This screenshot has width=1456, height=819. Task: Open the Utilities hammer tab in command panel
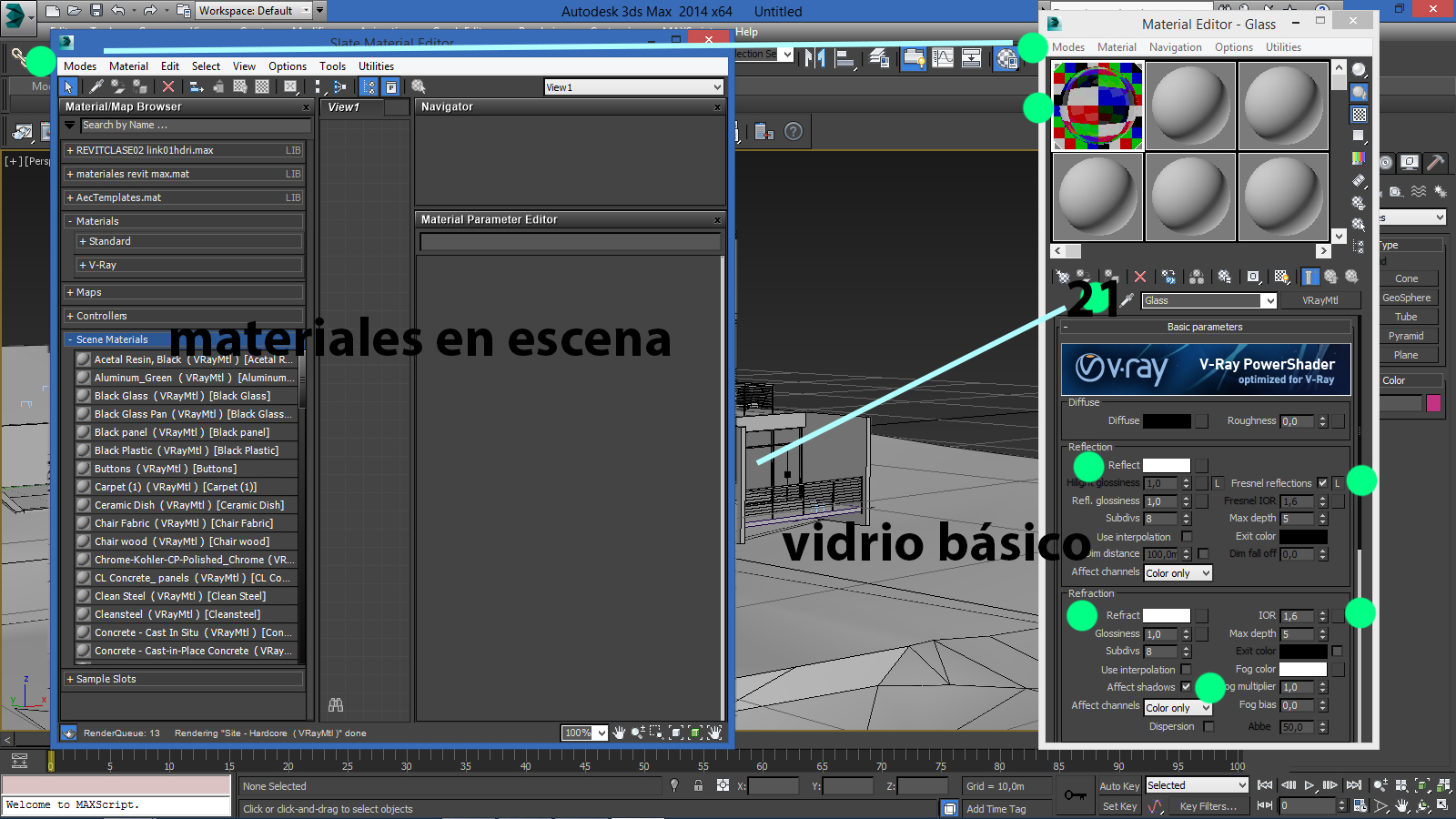pyautogui.click(x=1435, y=162)
